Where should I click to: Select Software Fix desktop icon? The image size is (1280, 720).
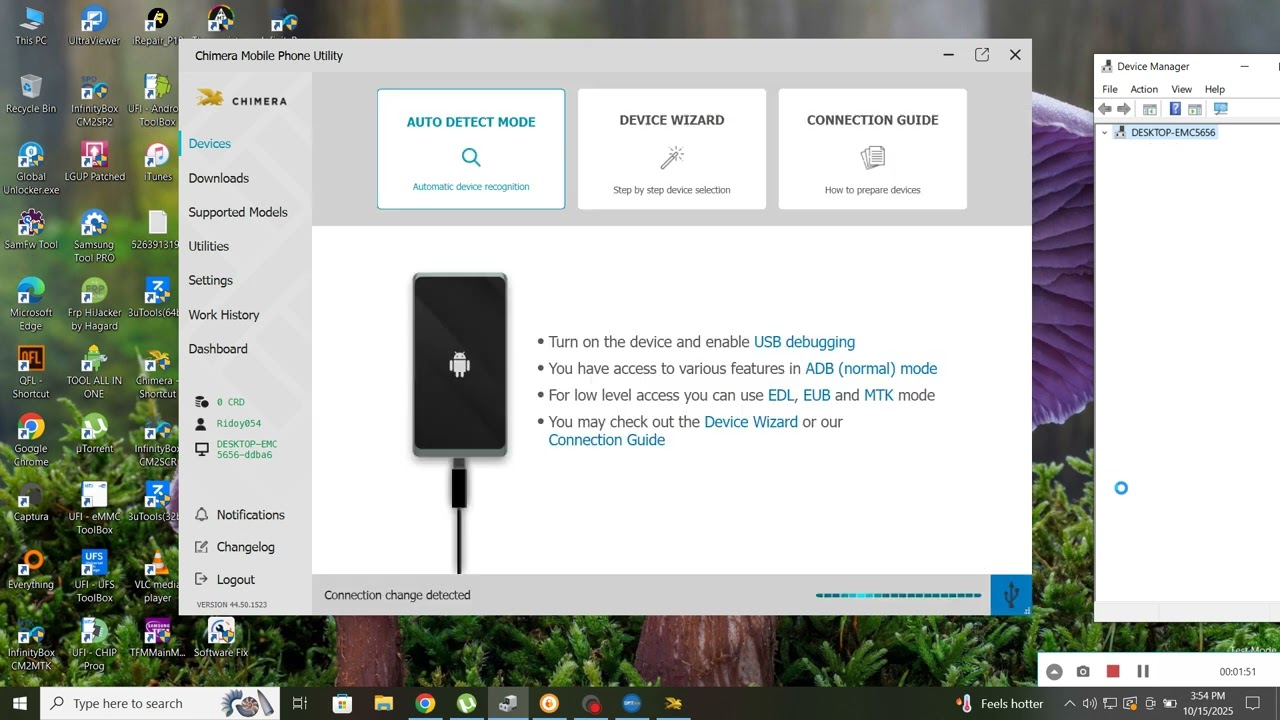221,638
